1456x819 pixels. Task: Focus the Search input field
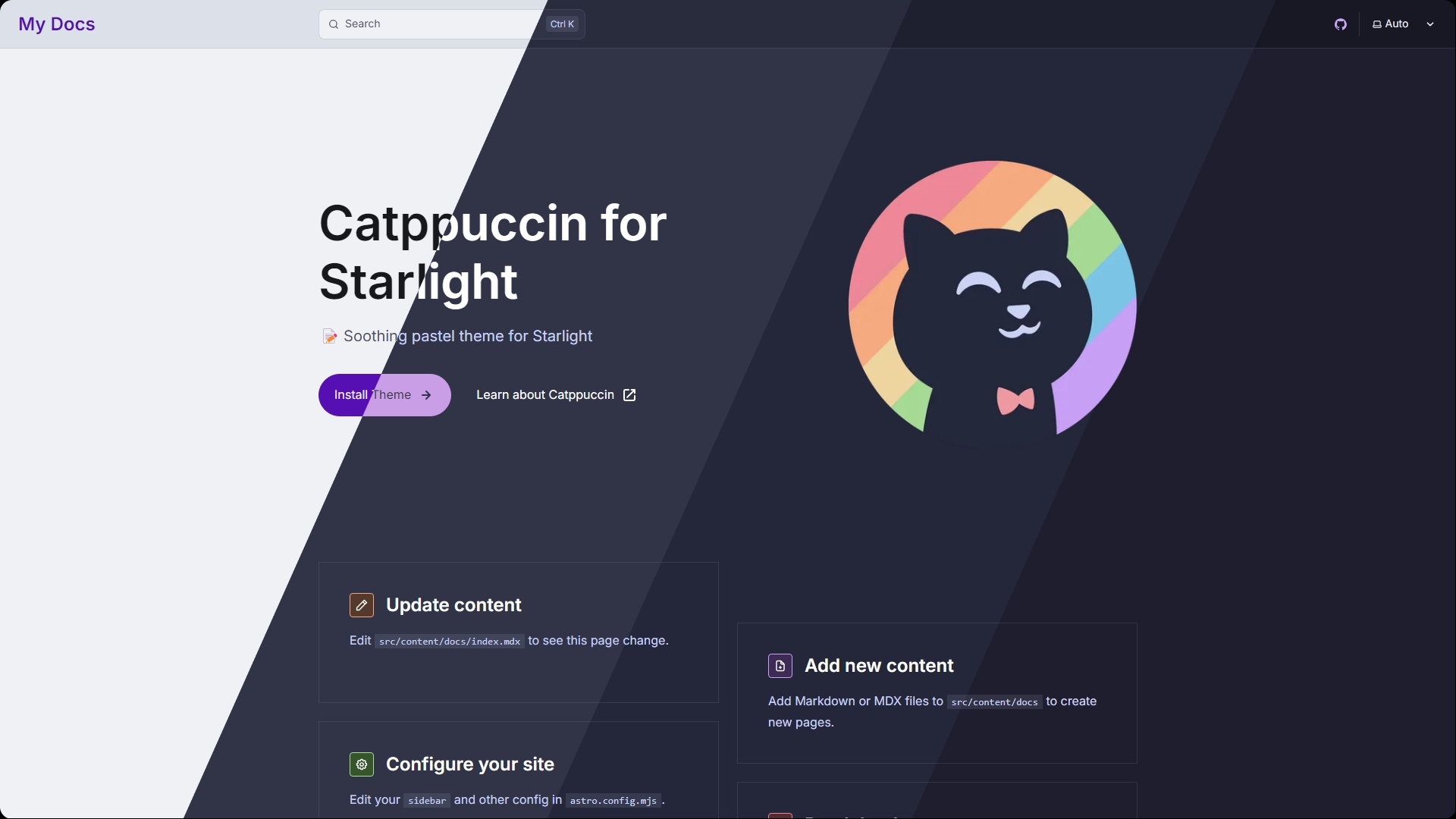[452, 24]
